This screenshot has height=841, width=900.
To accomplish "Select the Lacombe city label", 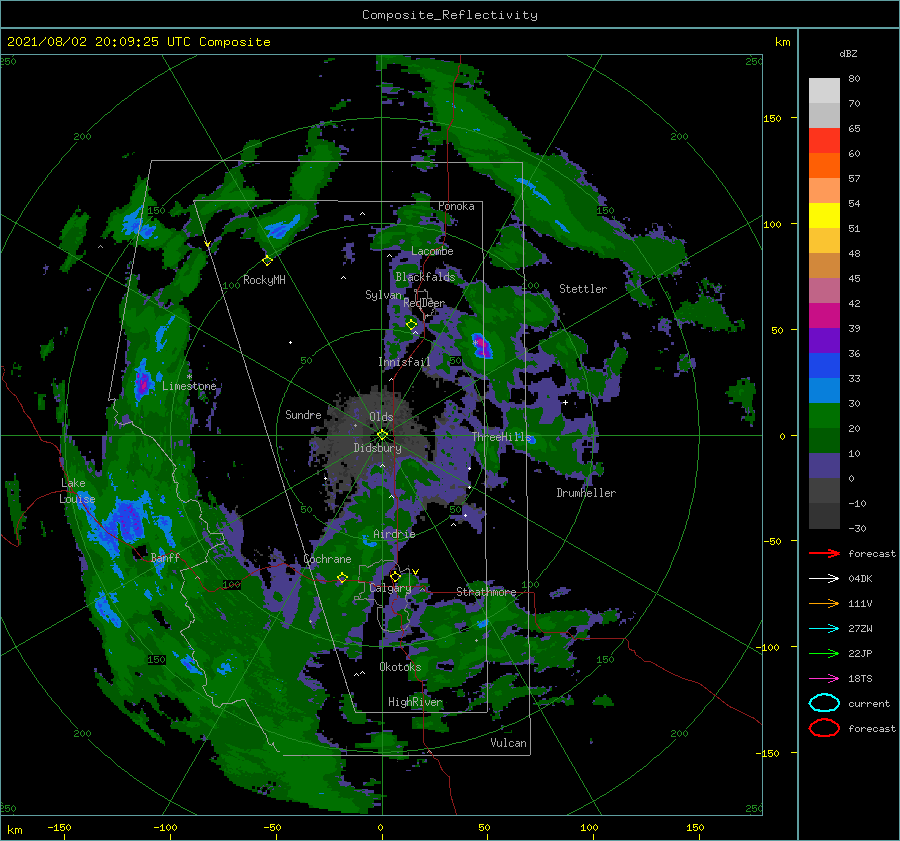I will pyautogui.click(x=432, y=251).
